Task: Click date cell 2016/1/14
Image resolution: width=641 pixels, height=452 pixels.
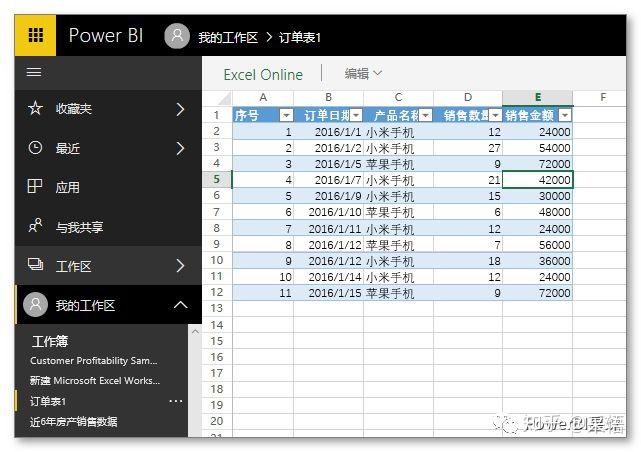Action: click(x=328, y=277)
